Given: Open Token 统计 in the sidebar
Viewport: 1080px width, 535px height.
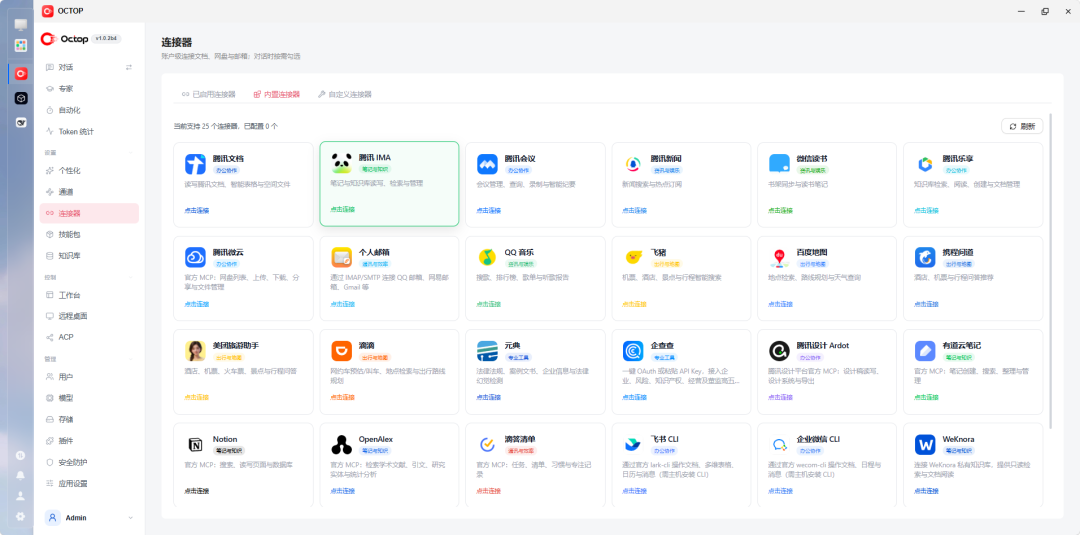Looking at the screenshot, I should click(x=90, y=132).
